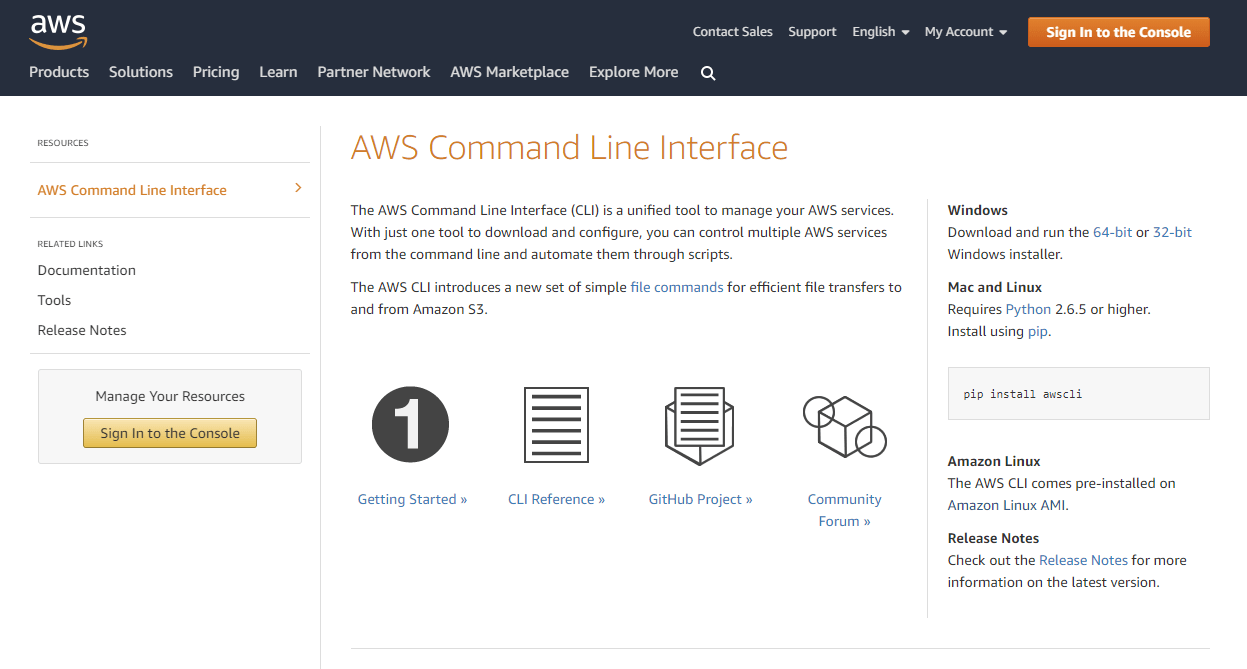Sign in from the Manage Your Resources box
The height and width of the screenshot is (669, 1247).
(x=169, y=433)
